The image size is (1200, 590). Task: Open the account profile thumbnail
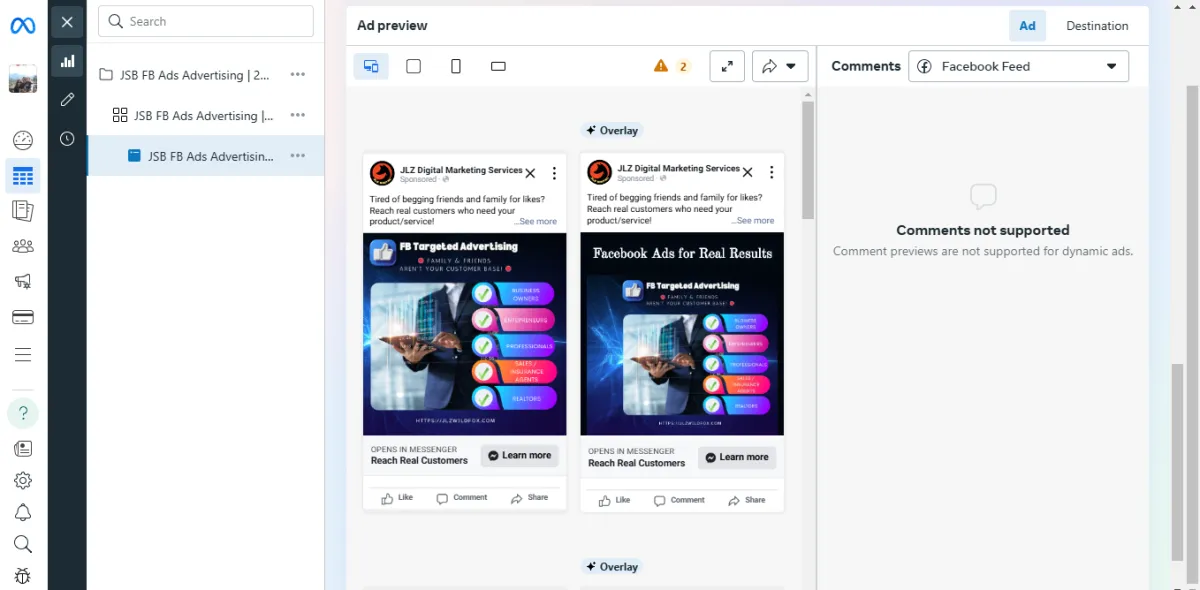(x=23, y=79)
